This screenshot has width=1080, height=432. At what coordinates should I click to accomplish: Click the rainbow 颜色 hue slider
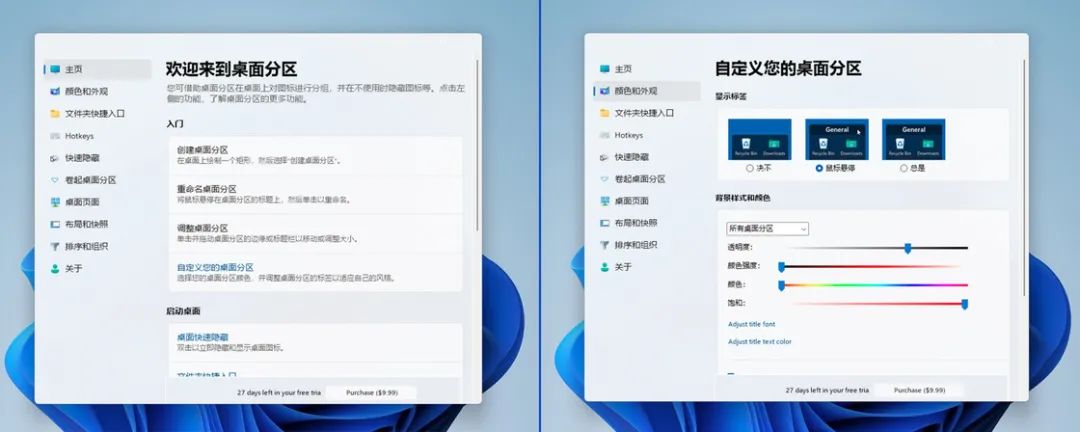click(x=875, y=285)
